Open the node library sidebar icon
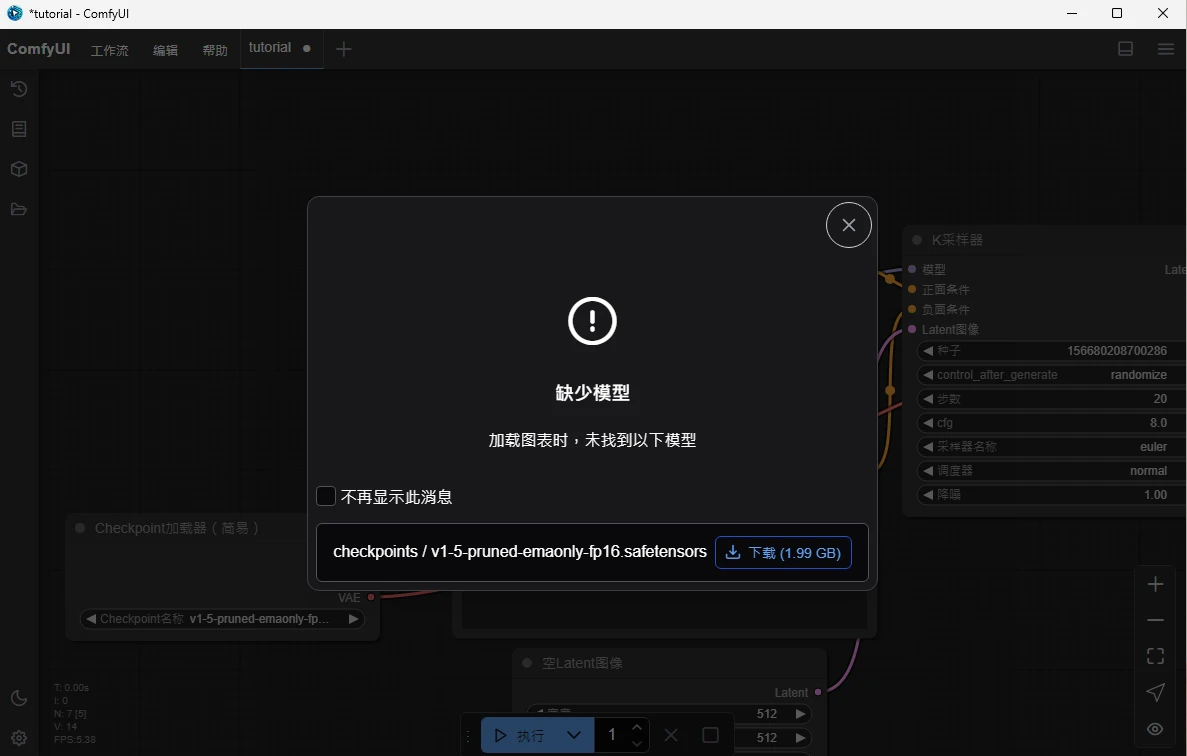Viewport: 1187px width, 756px height. 19,129
